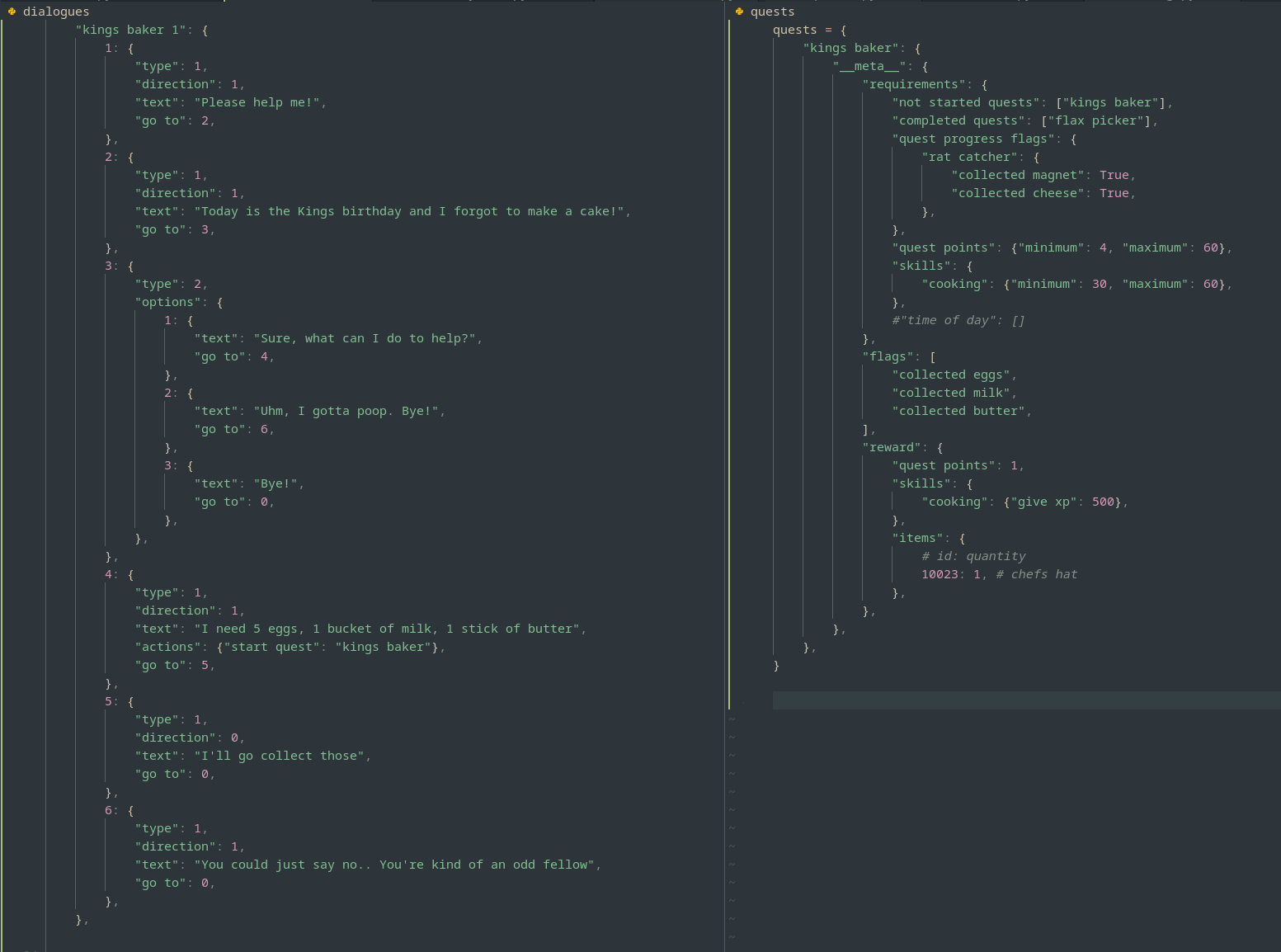Viewport: 1281px width, 952px height.
Task: Click the "quest points" minimum 4 line
Action: click(x=1062, y=247)
